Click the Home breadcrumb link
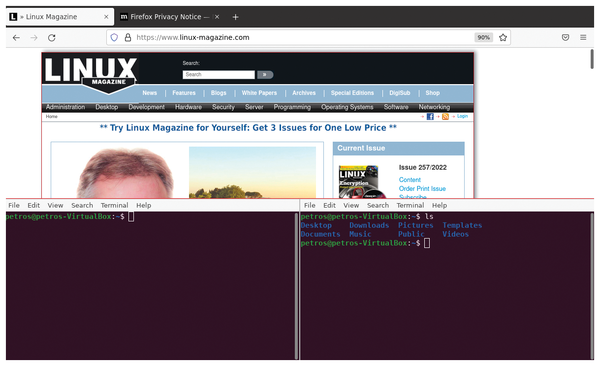Image resolution: width=600 pixels, height=366 pixels. (52, 116)
